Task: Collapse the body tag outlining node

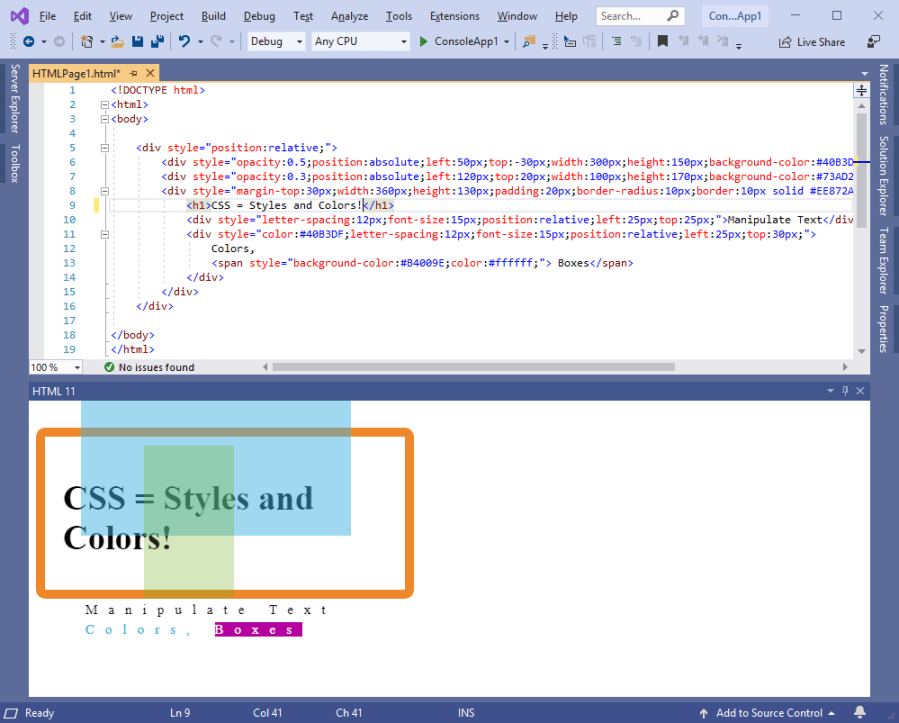Action: click(x=104, y=119)
